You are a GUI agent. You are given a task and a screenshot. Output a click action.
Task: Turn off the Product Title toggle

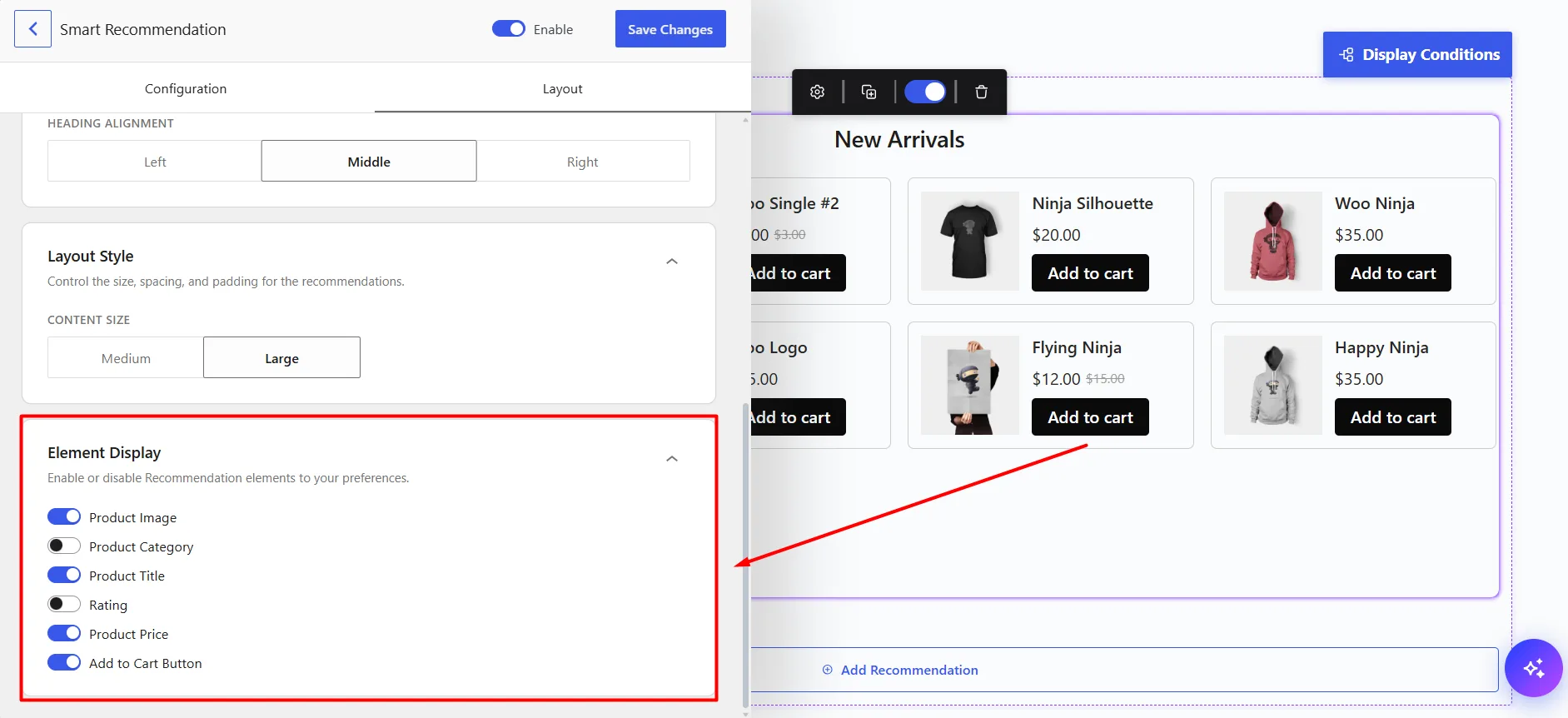click(x=64, y=575)
